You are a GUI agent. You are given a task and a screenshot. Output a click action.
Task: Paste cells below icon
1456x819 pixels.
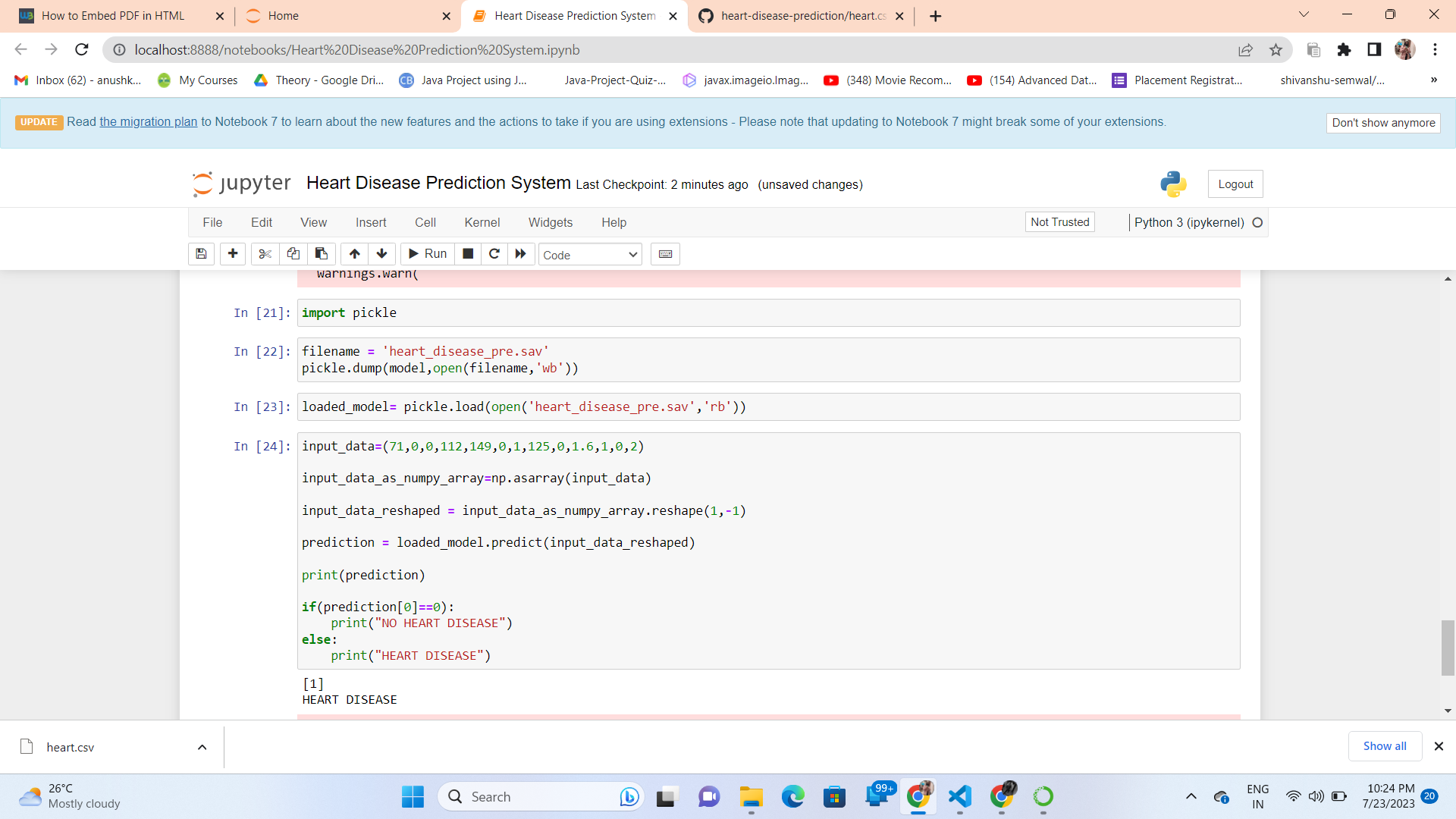(322, 254)
